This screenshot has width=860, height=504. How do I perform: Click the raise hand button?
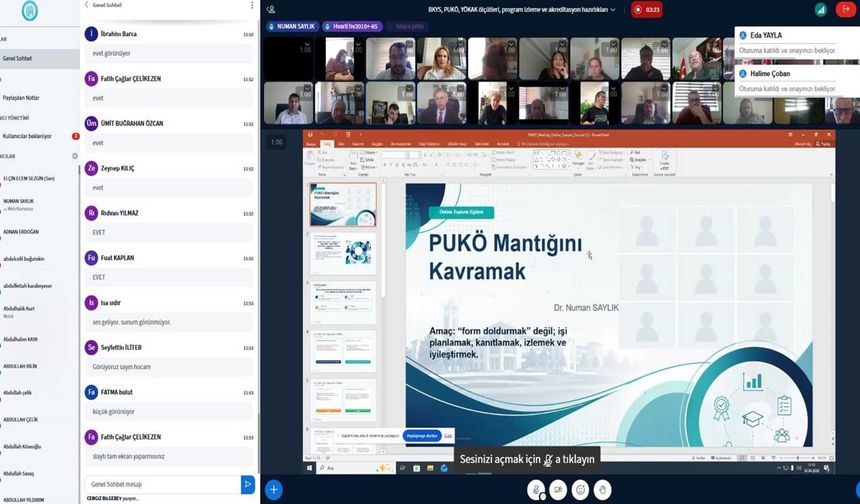pos(602,490)
